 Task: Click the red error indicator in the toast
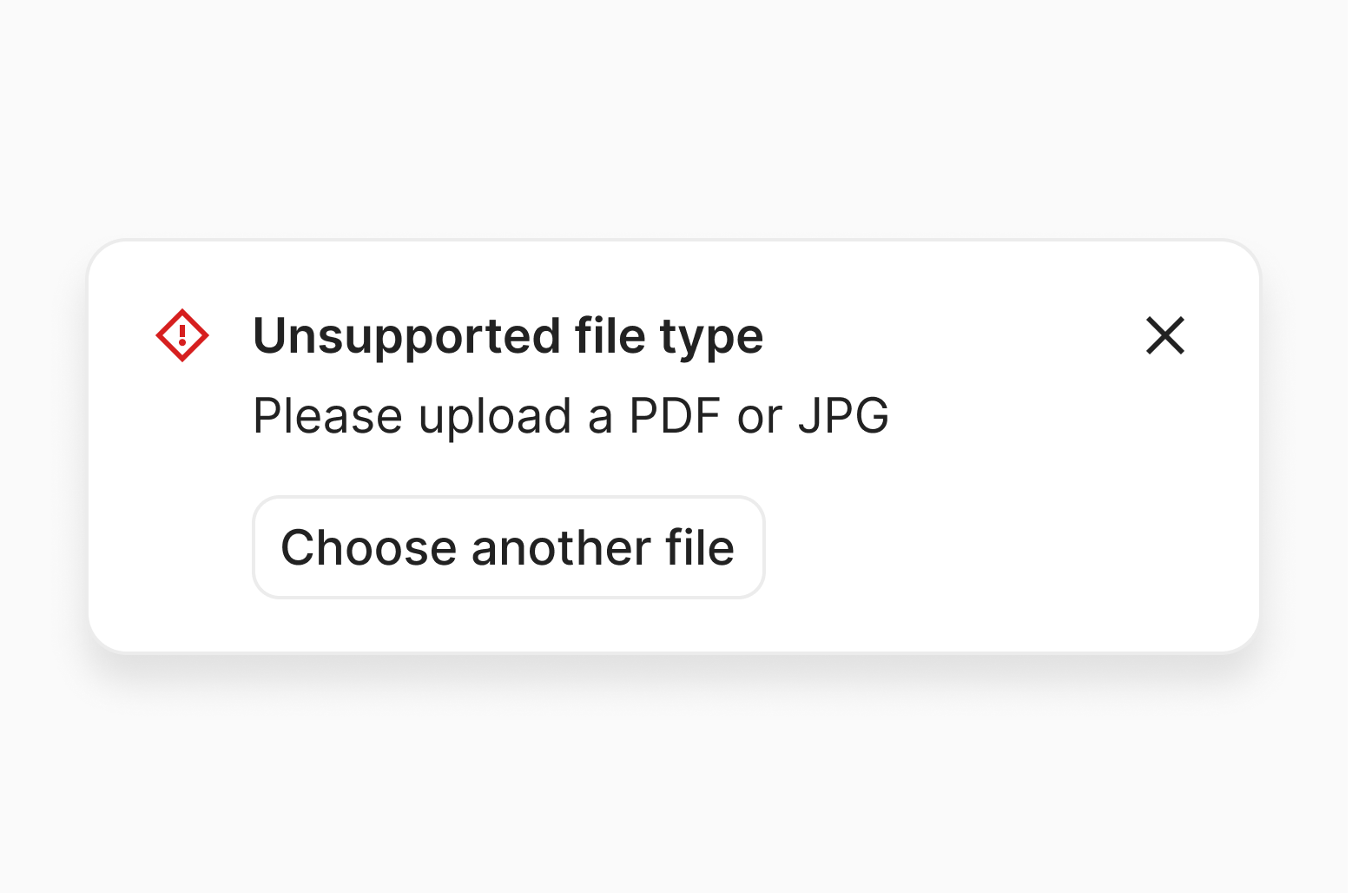coord(182,335)
